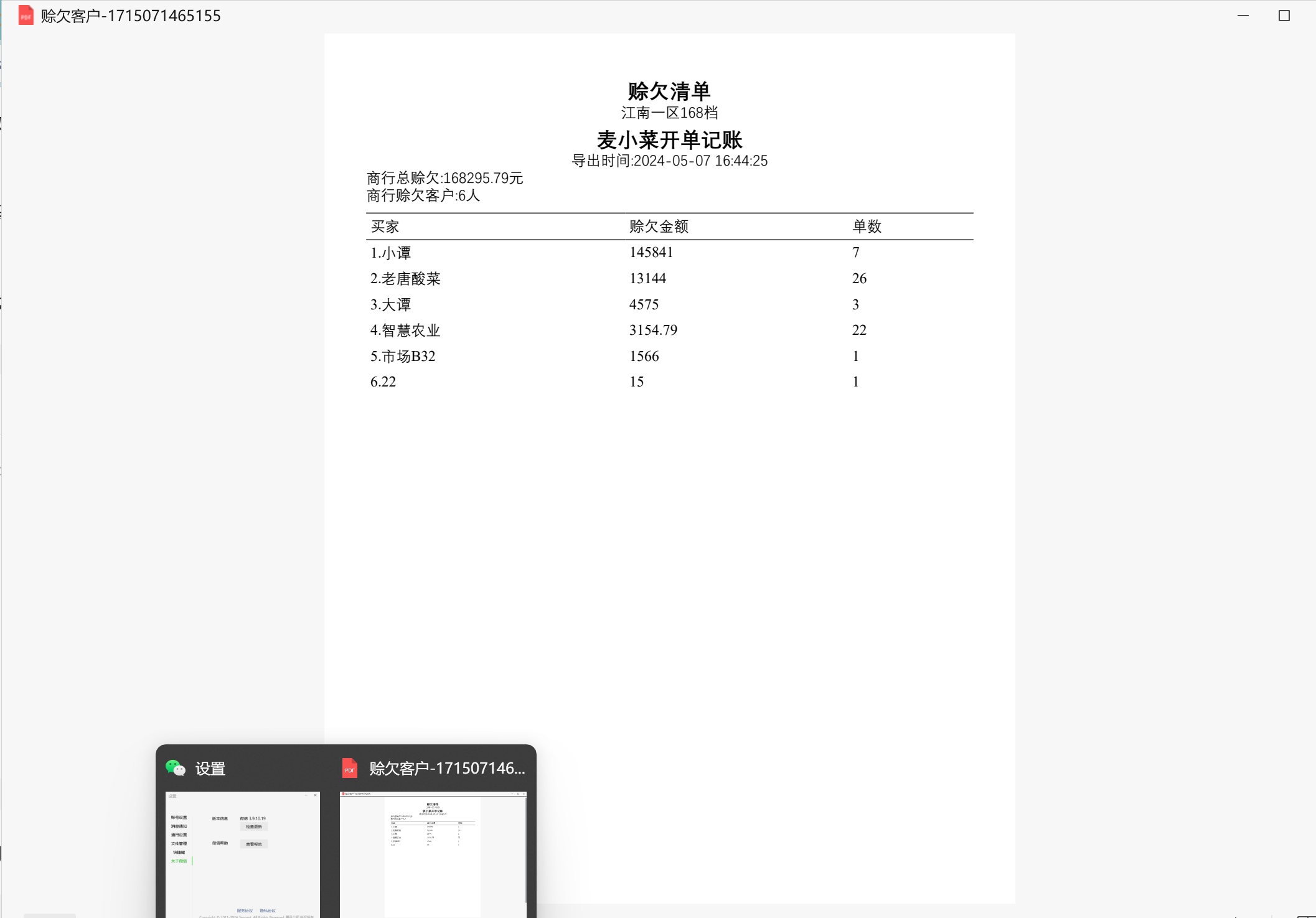Click the 5.市场B32 buyer entry
The width and height of the screenshot is (1316, 918).
403,357
